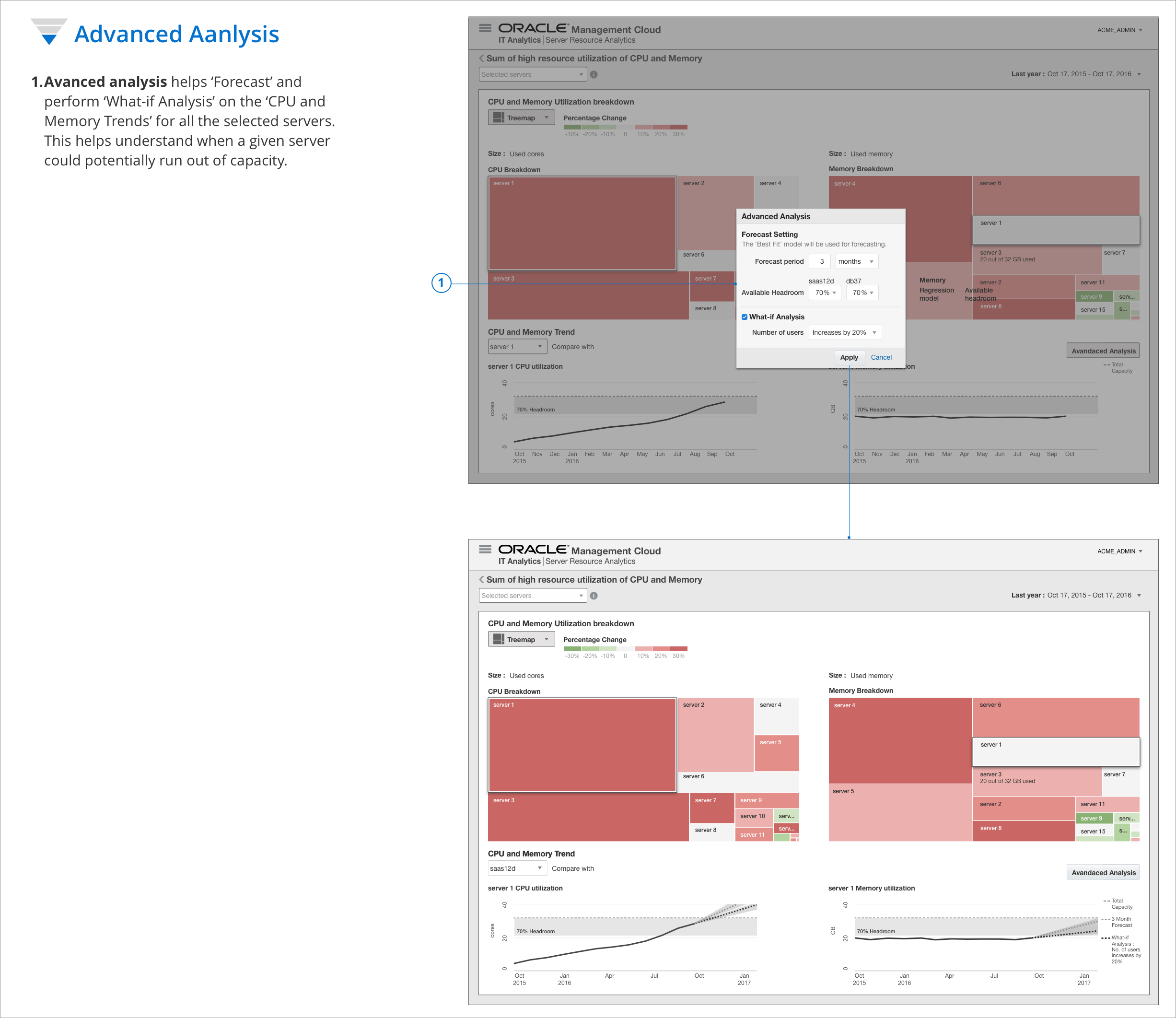Select server 9 green tile in lower Memory Breakdown
The image size is (1176, 1019).
[1094, 818]
